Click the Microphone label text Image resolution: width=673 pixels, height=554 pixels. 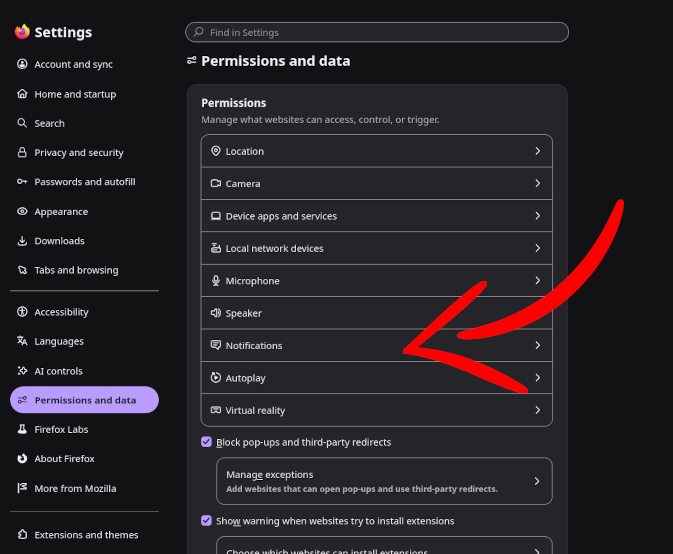(x=252, y=281)
